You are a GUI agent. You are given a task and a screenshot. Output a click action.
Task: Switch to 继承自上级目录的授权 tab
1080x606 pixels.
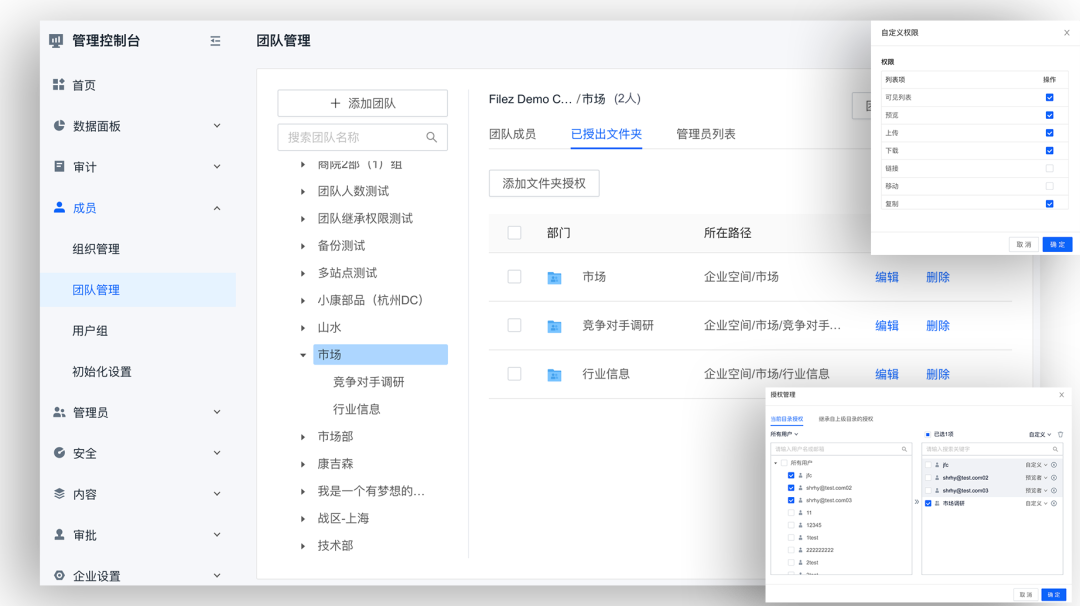click(x=846, y=419)
